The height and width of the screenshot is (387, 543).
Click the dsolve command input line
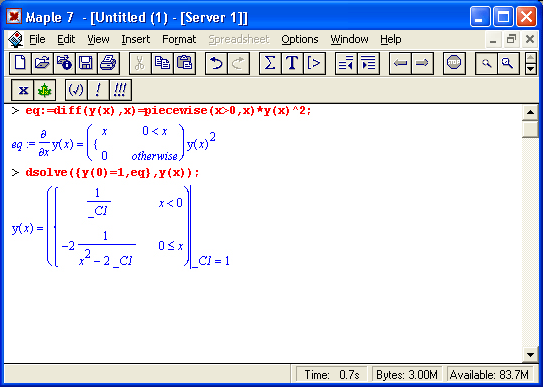(112, 173)
